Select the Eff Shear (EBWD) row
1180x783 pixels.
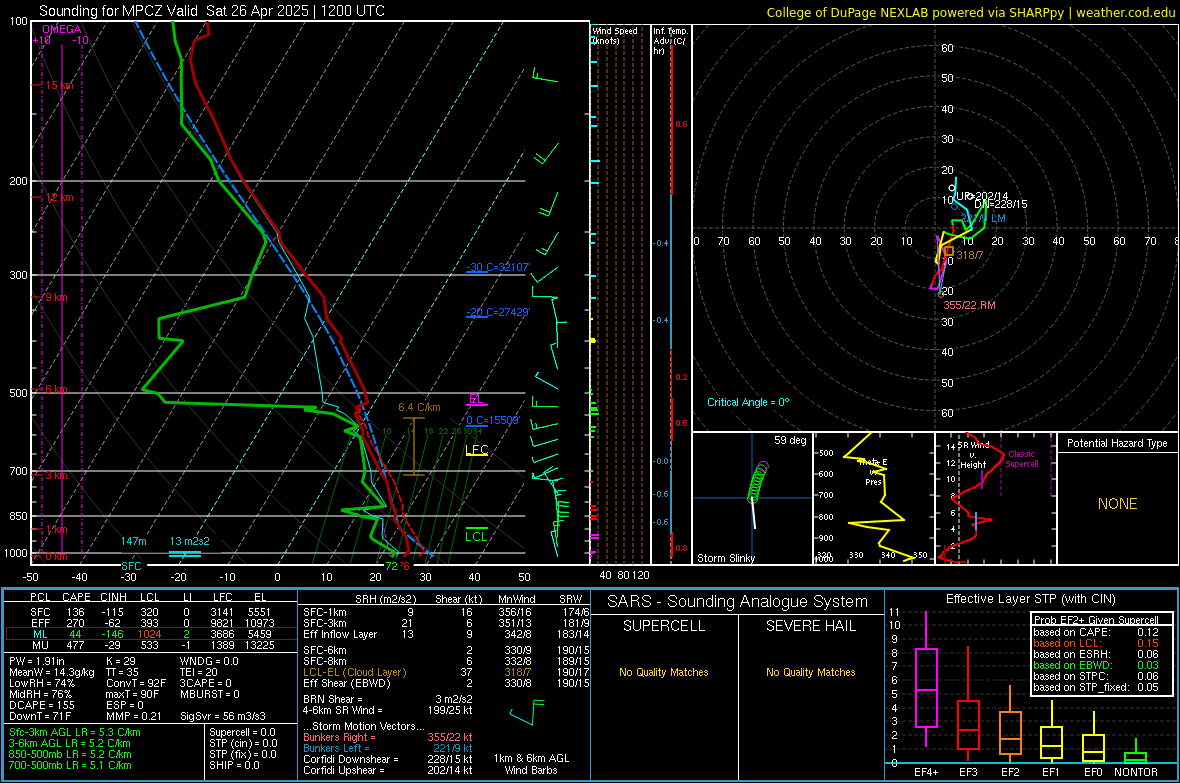446,683
